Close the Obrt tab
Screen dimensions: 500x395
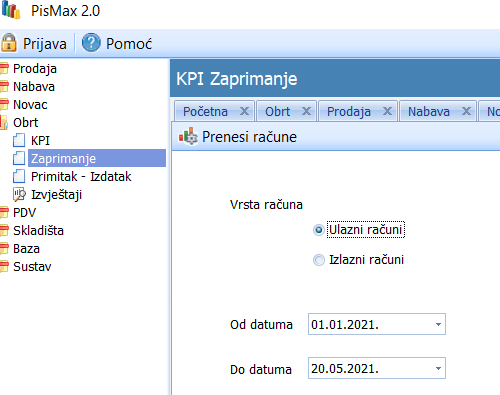coord(306,111)
